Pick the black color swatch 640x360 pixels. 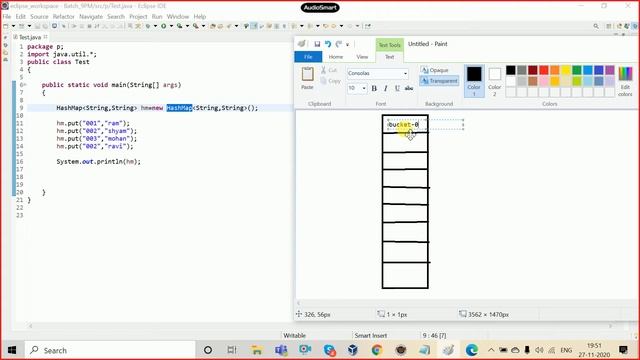pos(511,70)
